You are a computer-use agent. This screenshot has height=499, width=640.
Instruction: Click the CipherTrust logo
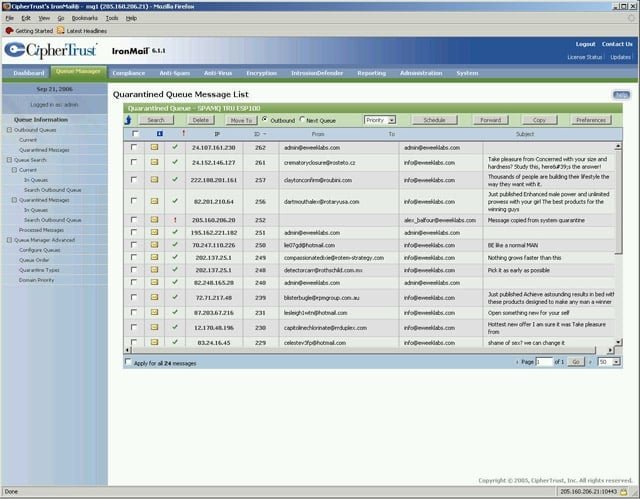point(51,50)
